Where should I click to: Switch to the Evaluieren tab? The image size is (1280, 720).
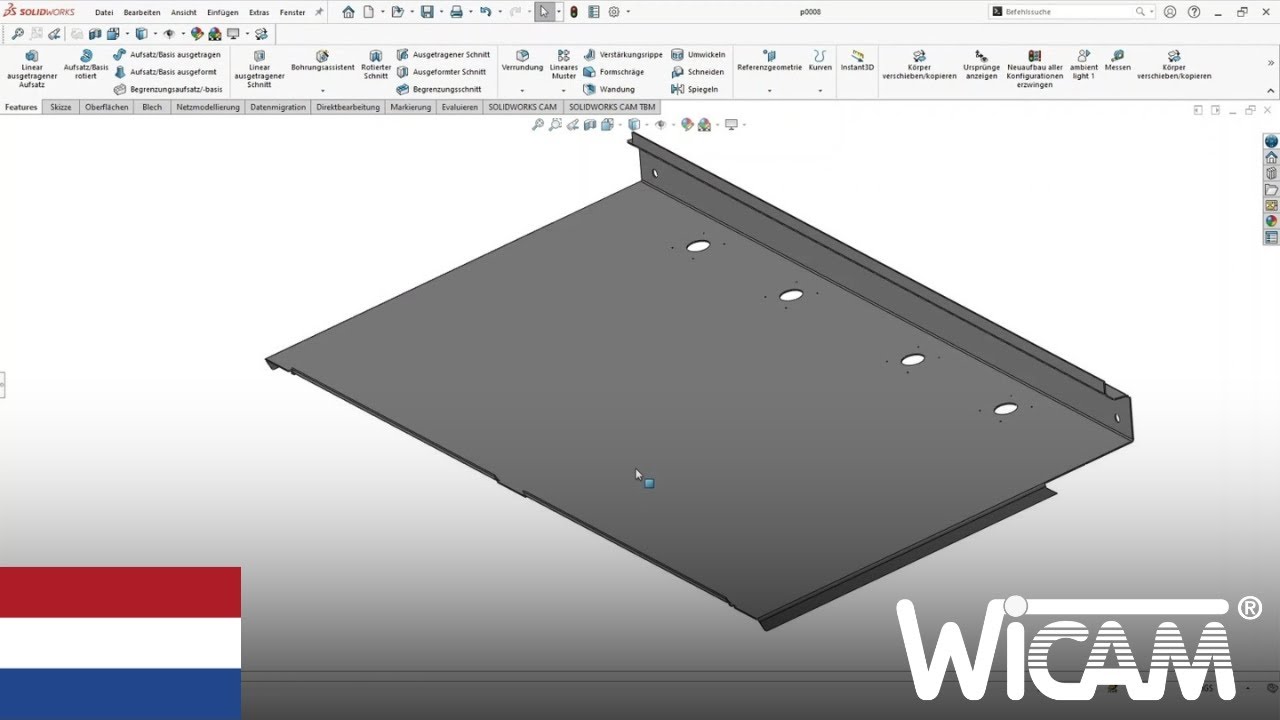460,106
